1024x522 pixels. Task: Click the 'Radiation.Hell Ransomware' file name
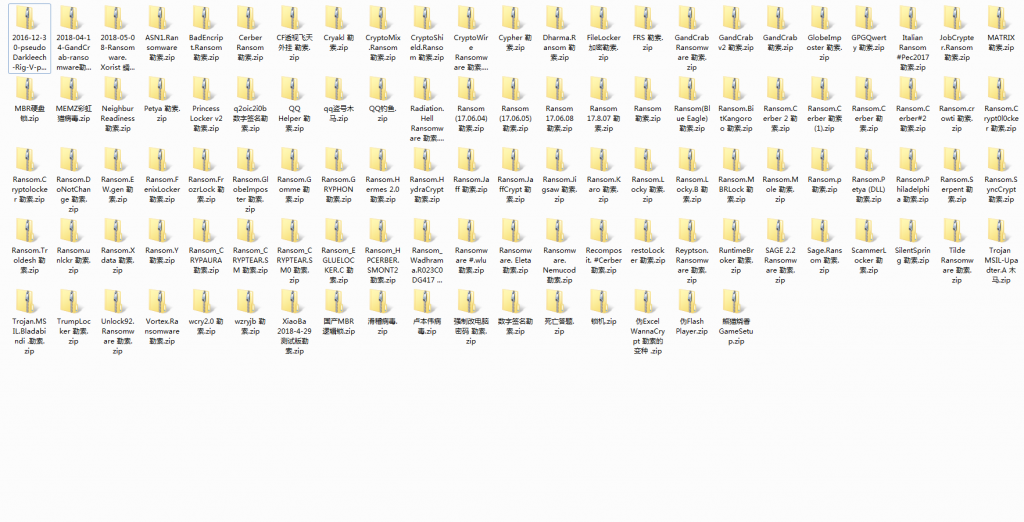point(428,123)
